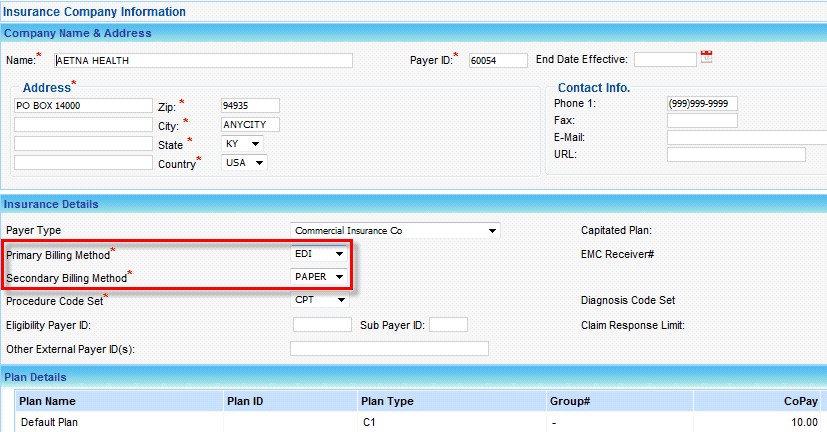Click the Other External Payer ID(s) field
827x432 pixels.
click(x=389, y=348)
